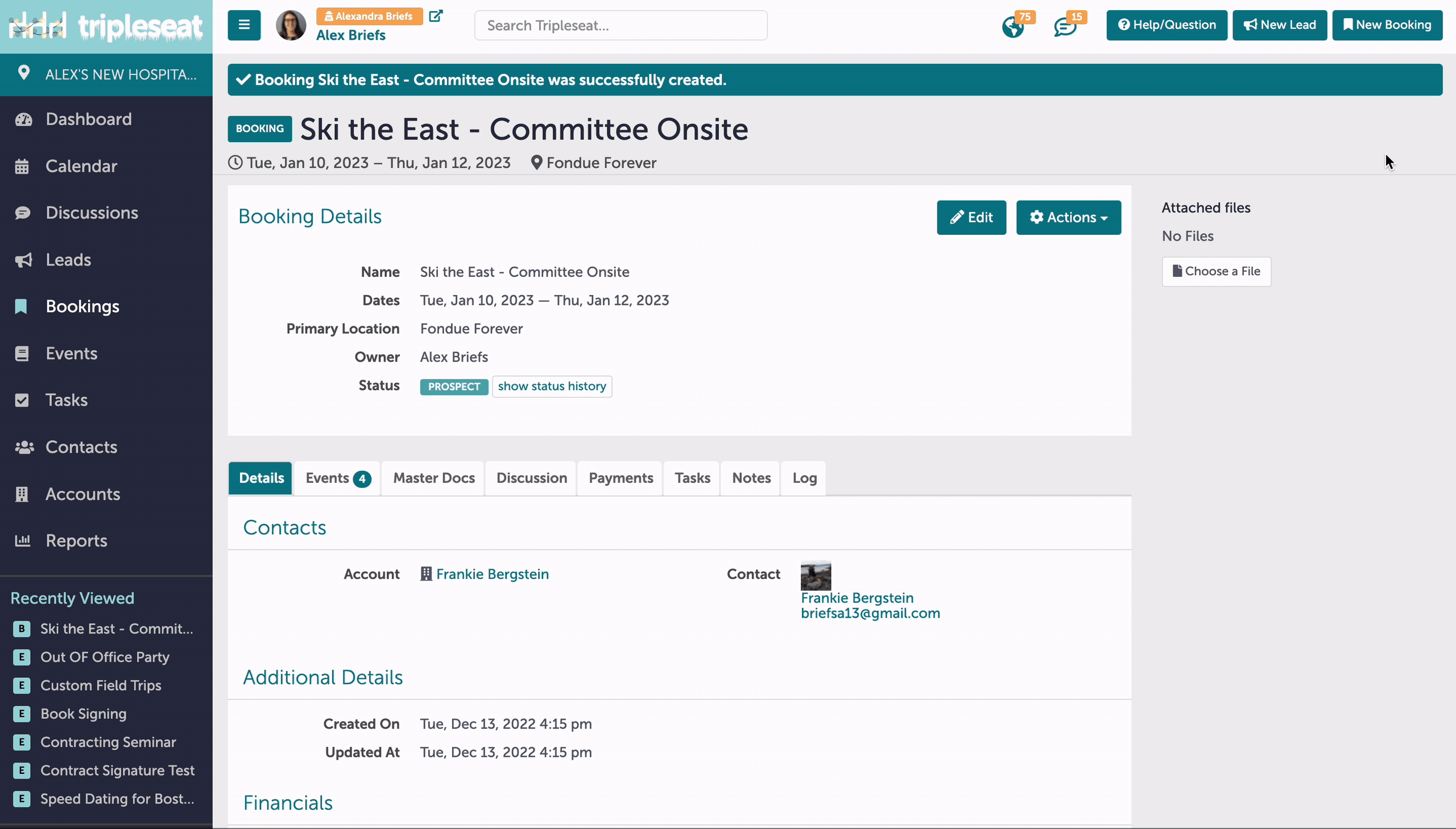Screen dimensions: 1456x829
Task: Open the Notes tab
Action: (x=751, y=478)
